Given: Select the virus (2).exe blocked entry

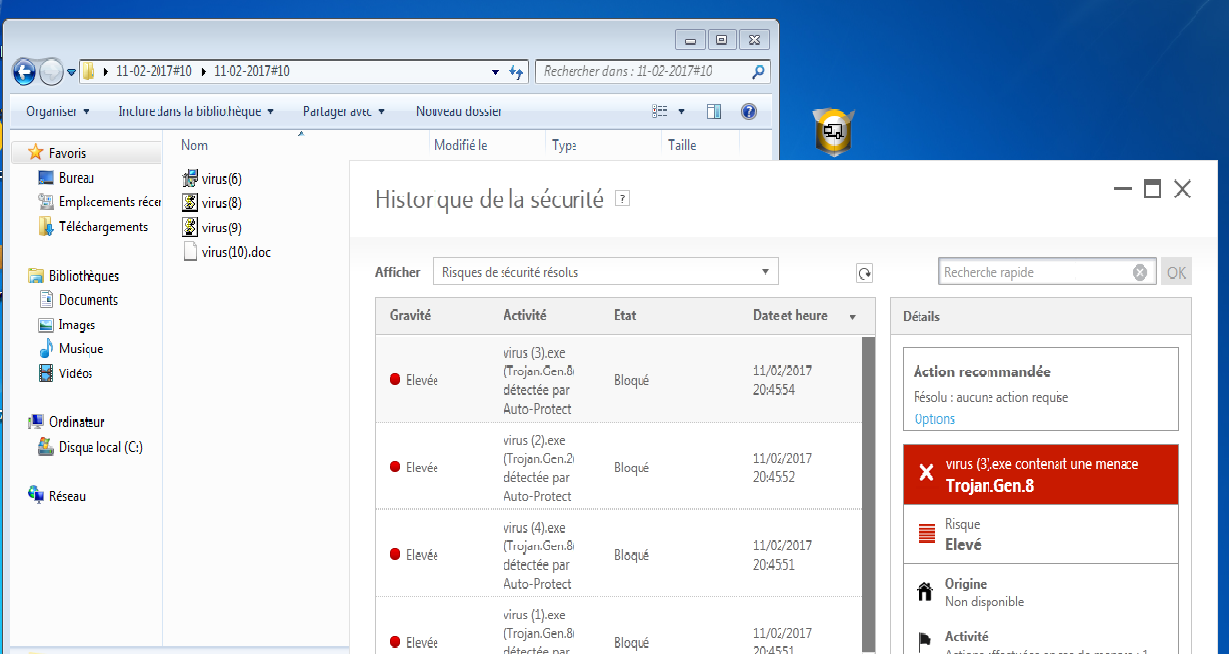Looking at the screenshot, I should click(x=618, y=467).
